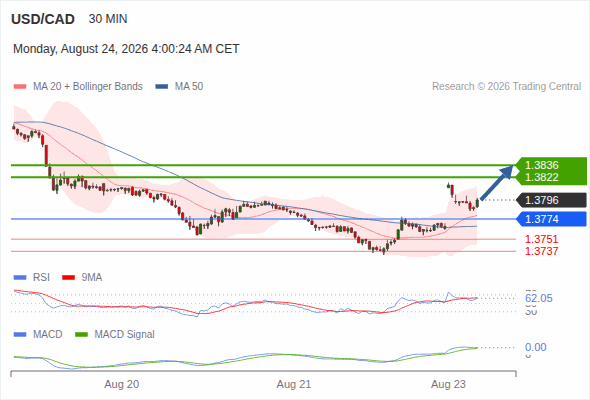This screenshot has width=590, height=400.
Task: Click the MACD Signal legend label
Action: (125, 335)
